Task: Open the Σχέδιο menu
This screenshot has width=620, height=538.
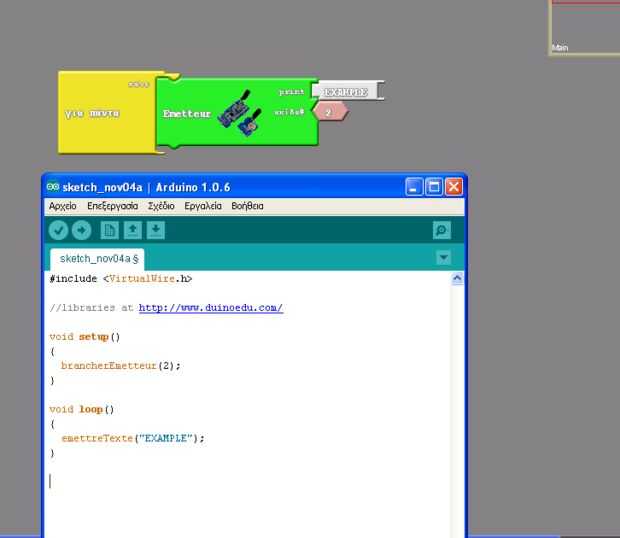Action: coord(161,206)
